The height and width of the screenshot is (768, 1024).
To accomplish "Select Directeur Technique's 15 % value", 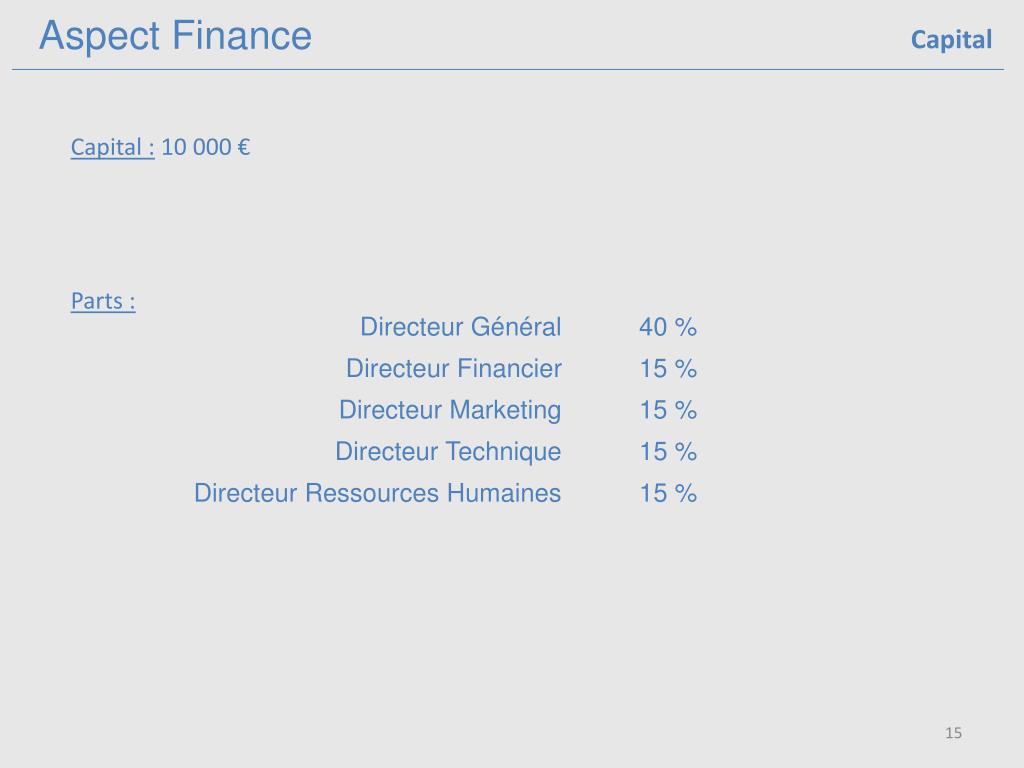I will [x=668, y=452].
